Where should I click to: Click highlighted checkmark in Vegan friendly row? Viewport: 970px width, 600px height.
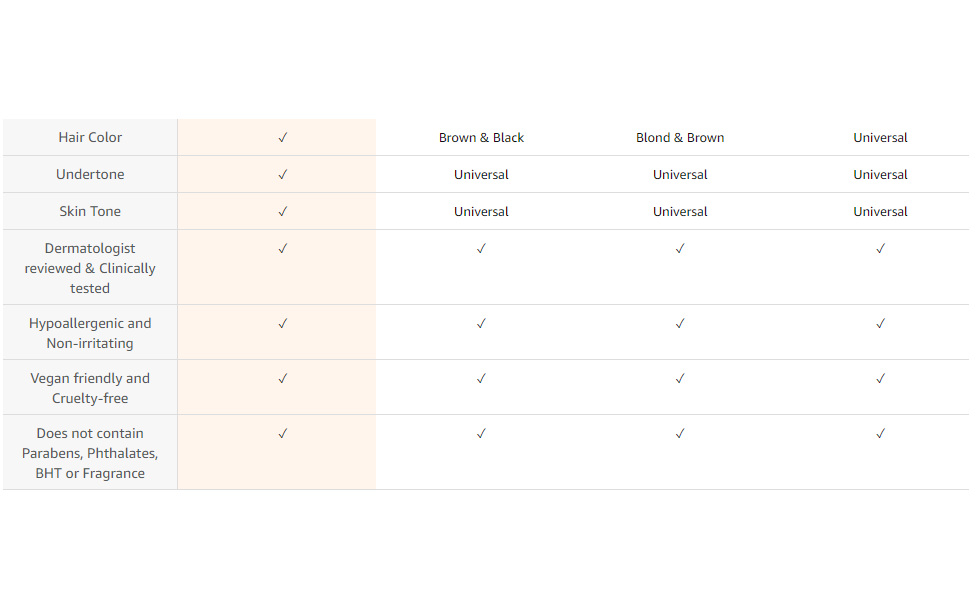click(x=283, y=379)
